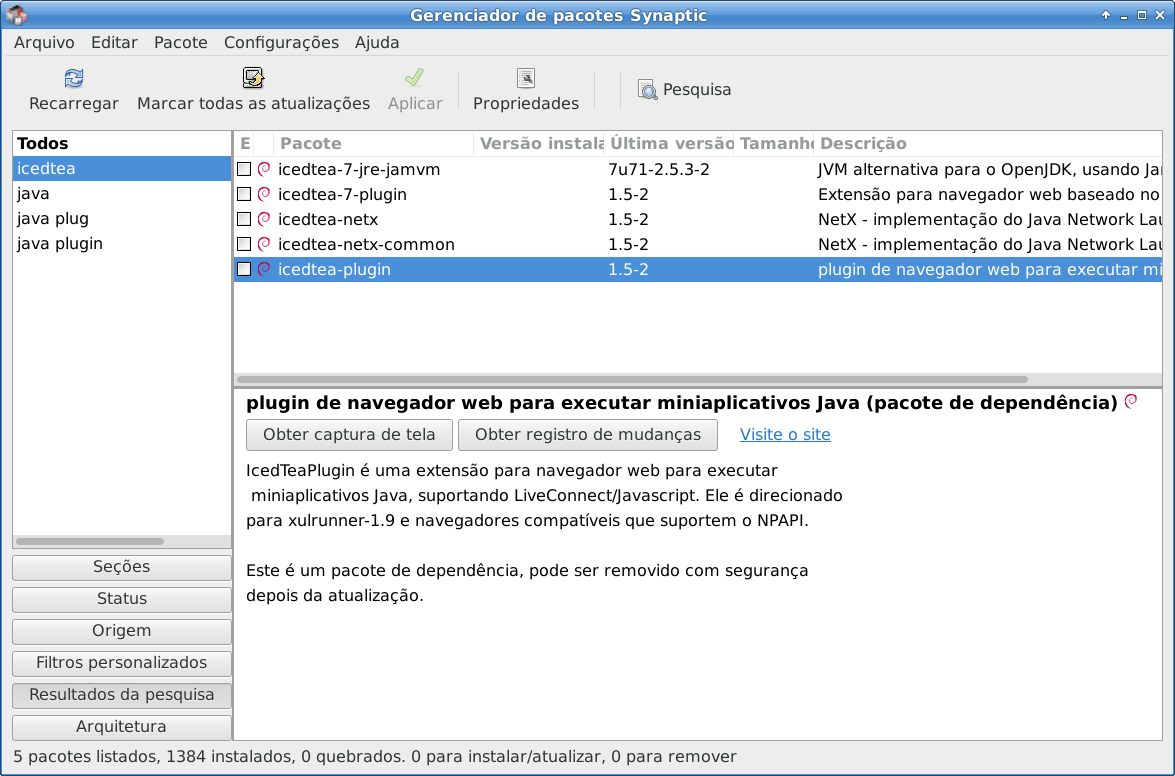
Task: Switch to Filtros personalizados view
Action: pyautogui.click(x=121, y=663)
